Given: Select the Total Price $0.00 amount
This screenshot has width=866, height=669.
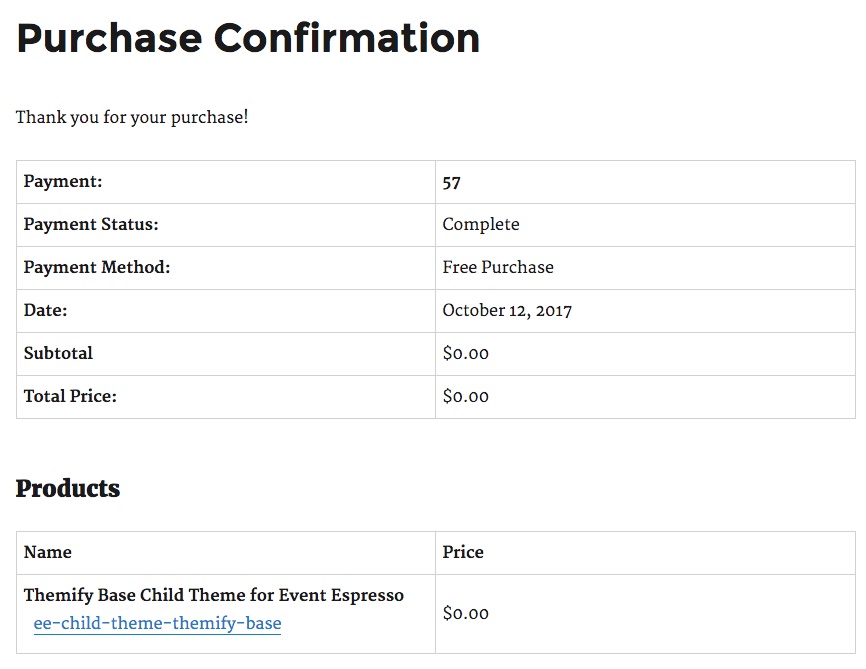Looking at the screenshot, I should (466, 397).
